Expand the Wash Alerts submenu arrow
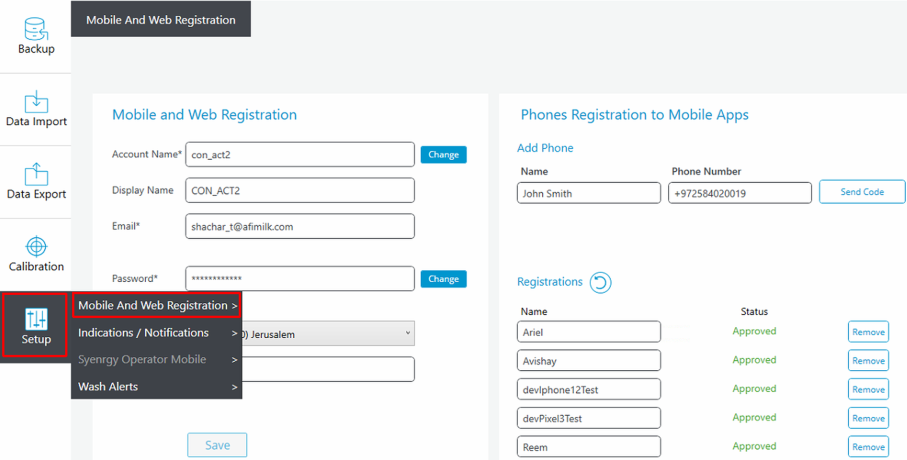This screenshot has height=460, width=907. coord(235,387)
